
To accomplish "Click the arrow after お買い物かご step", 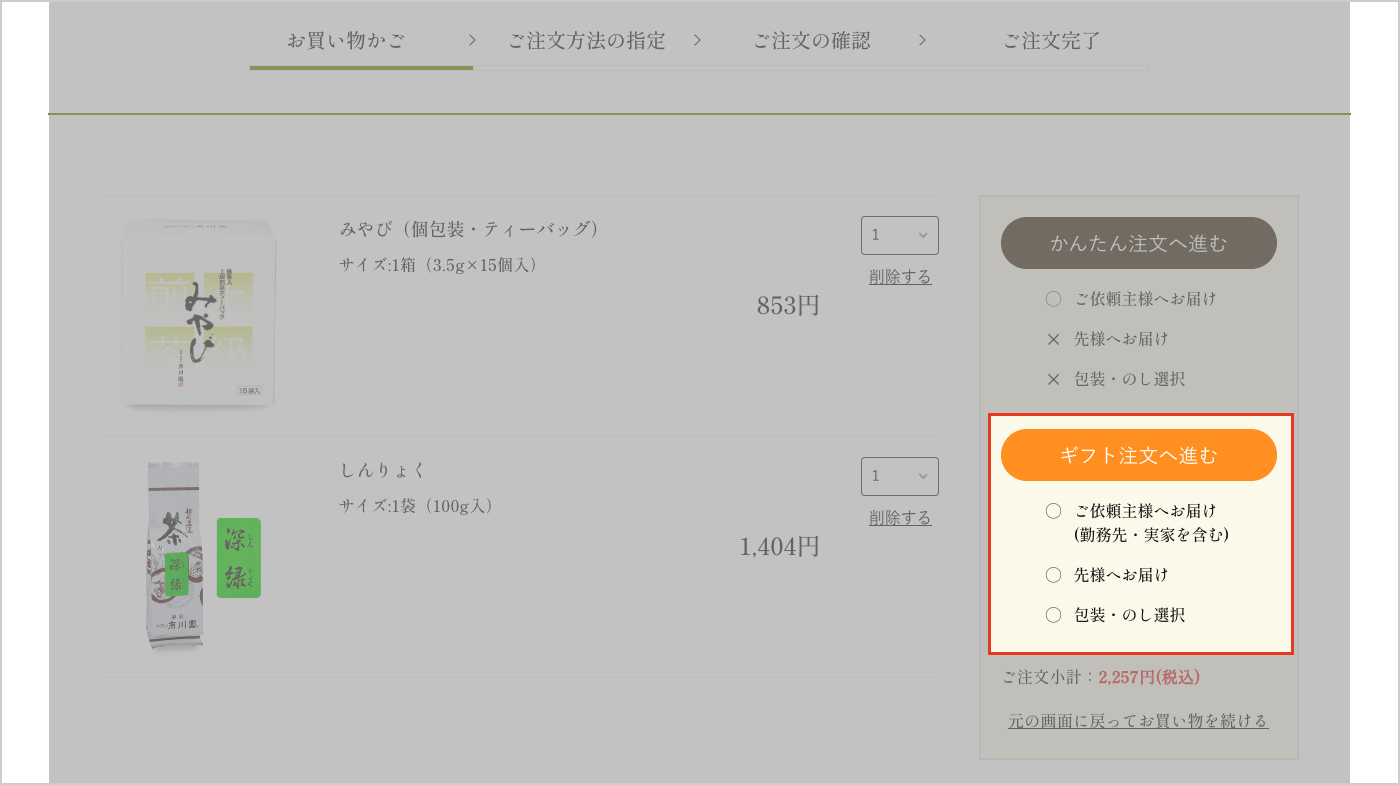I will tap(473, 40).
